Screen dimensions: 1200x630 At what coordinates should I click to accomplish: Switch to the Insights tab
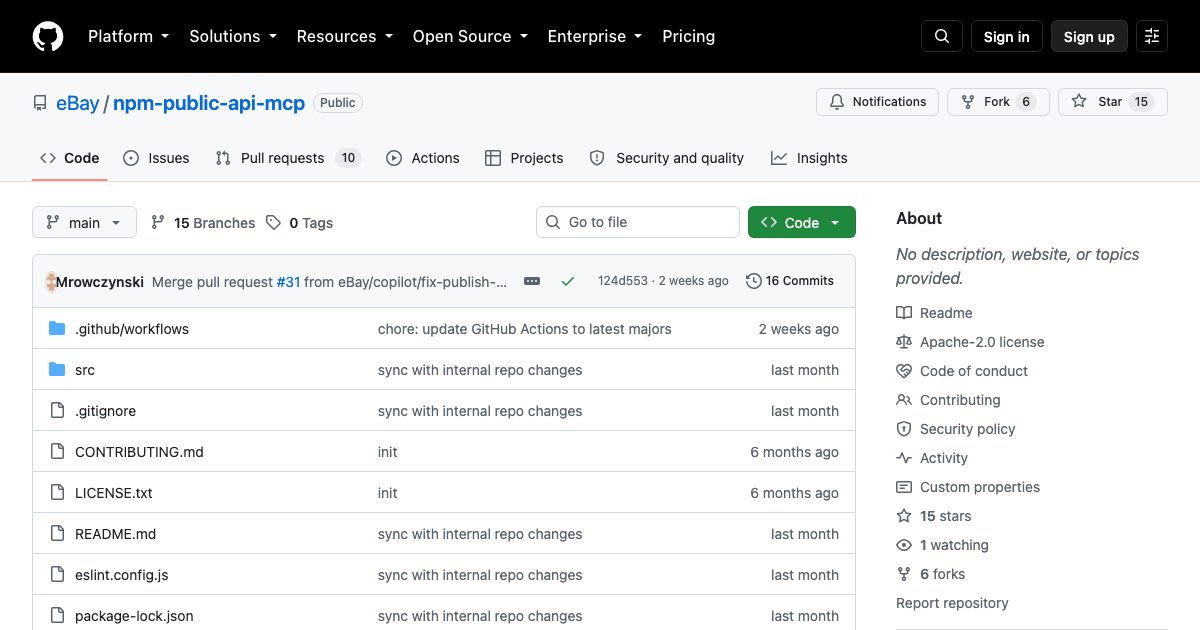click(x=809, y=158)
